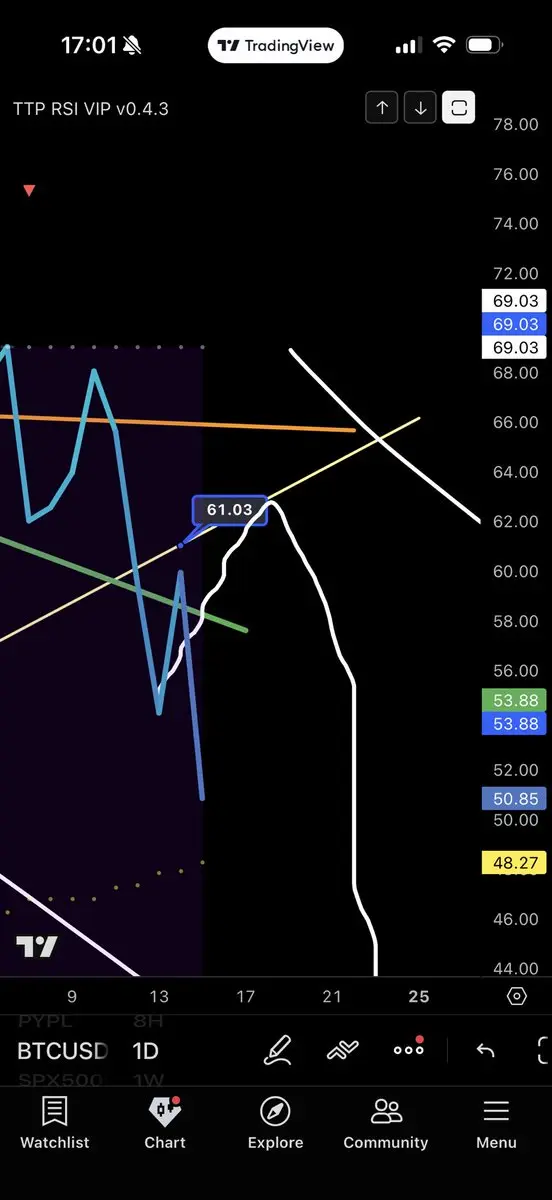
Task: Go to the Community tab
Action: tap(386, 1122)
